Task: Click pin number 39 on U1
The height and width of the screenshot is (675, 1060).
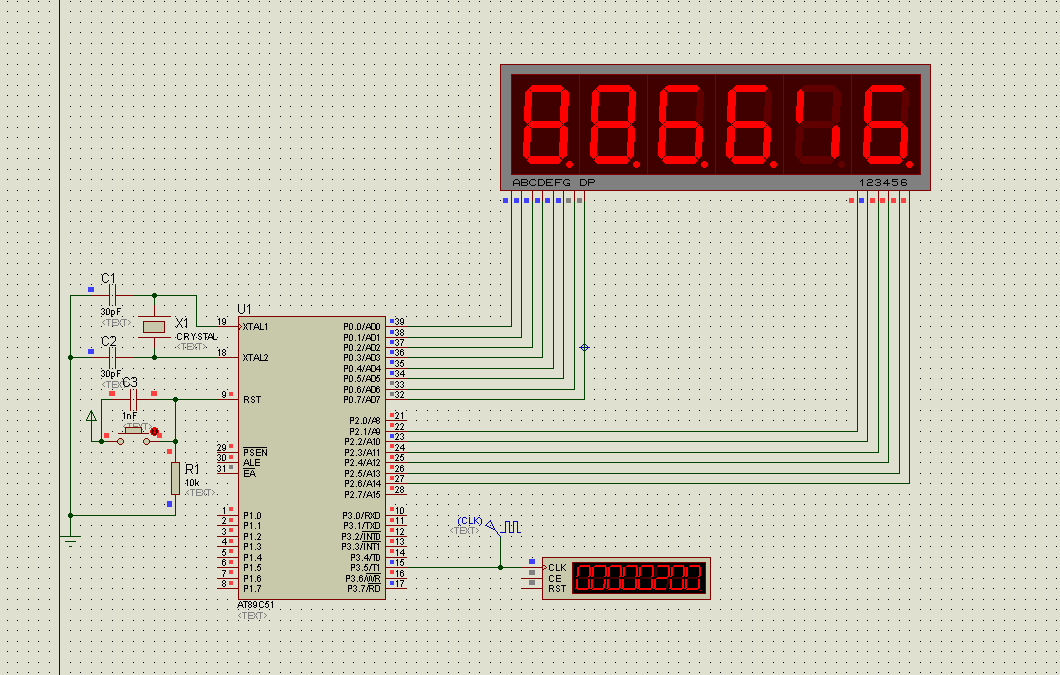Action: (x=400, y=322)
